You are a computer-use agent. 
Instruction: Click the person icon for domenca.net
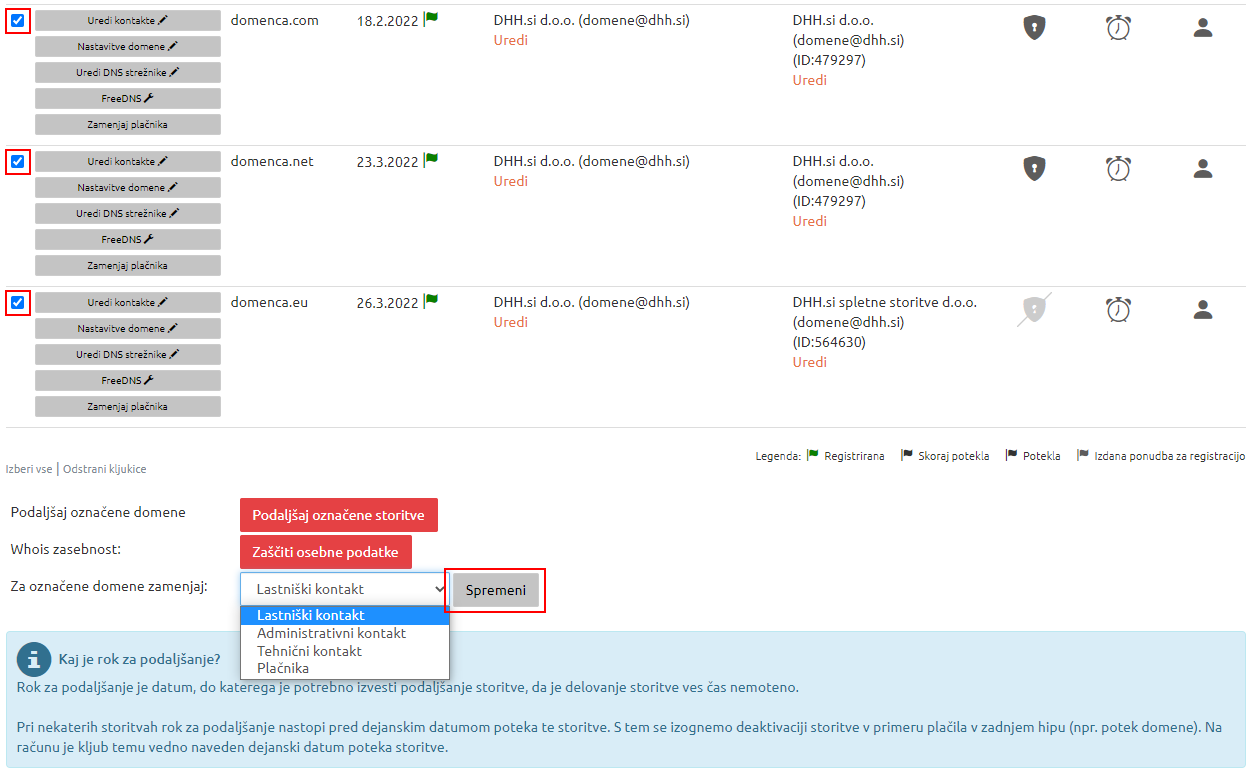(x=1203, y=169)
